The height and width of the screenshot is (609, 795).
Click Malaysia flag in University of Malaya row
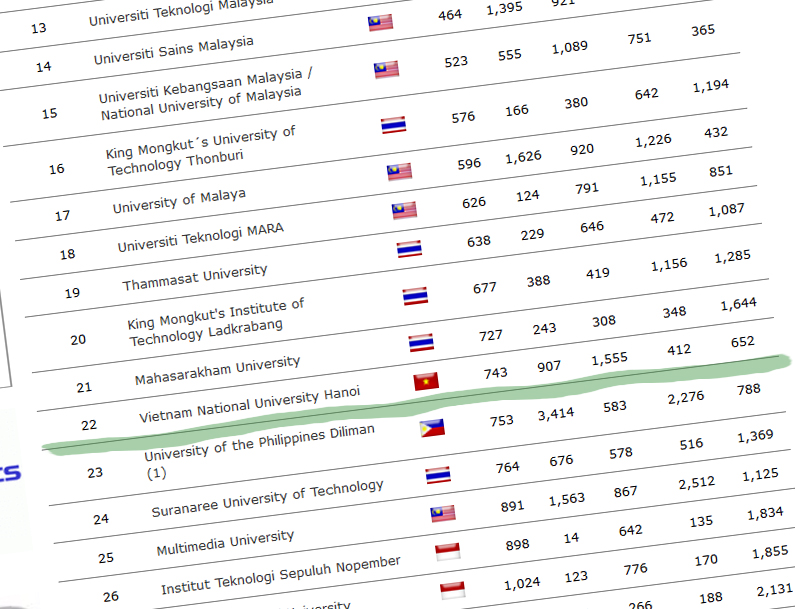[x=399, y=171]
